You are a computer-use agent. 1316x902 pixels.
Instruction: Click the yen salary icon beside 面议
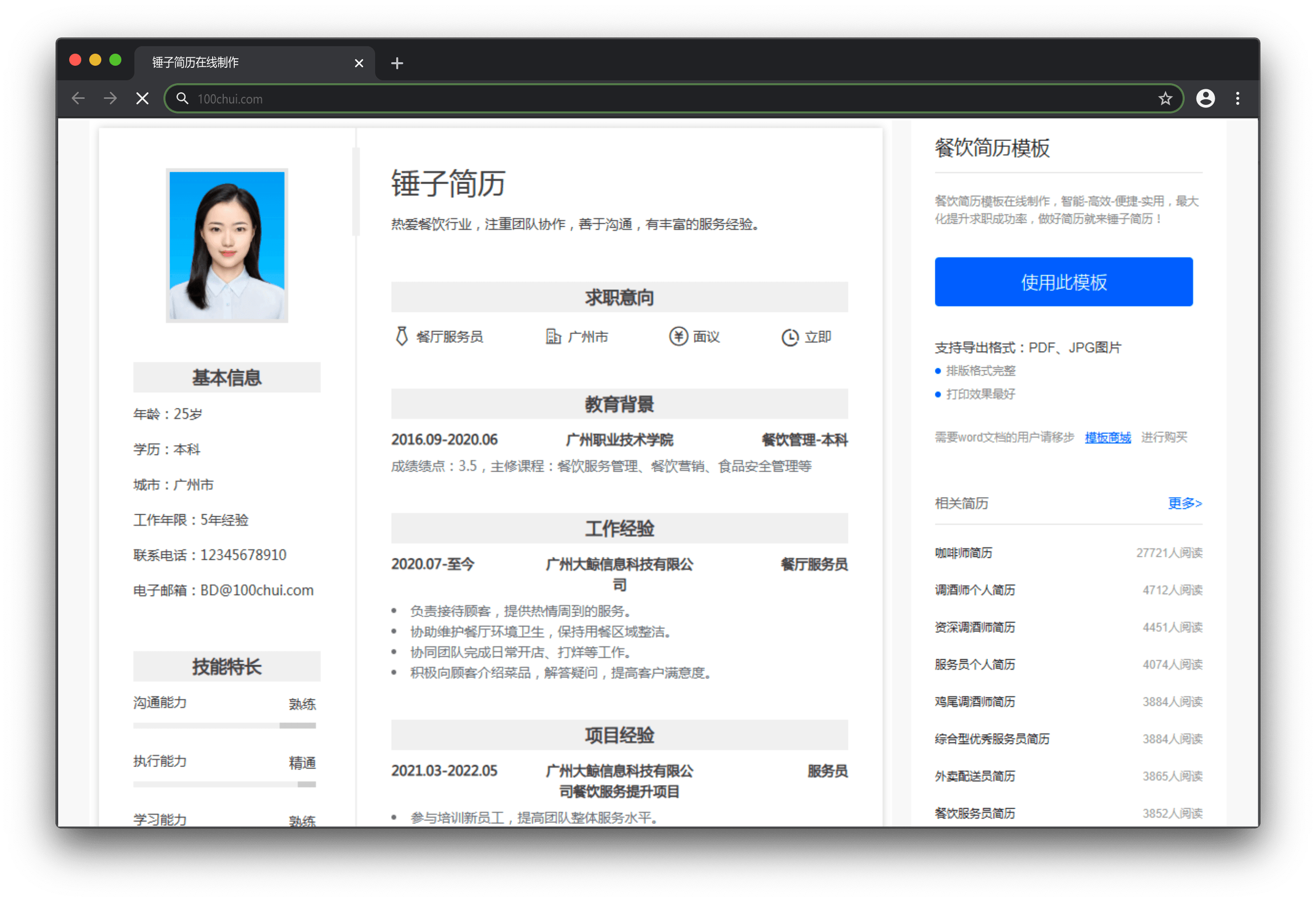click(678, 337)
